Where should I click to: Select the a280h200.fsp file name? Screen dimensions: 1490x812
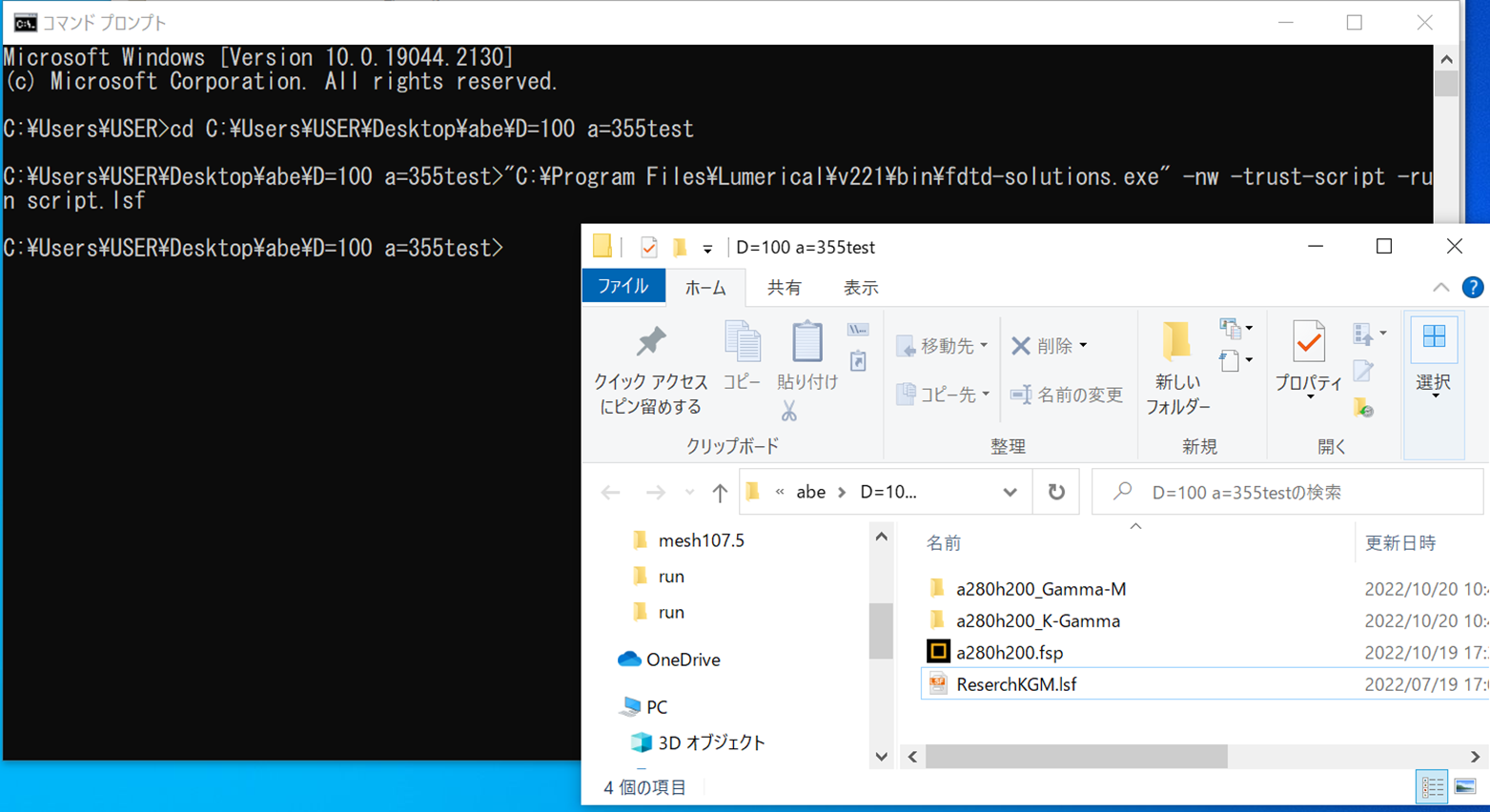1010,653
